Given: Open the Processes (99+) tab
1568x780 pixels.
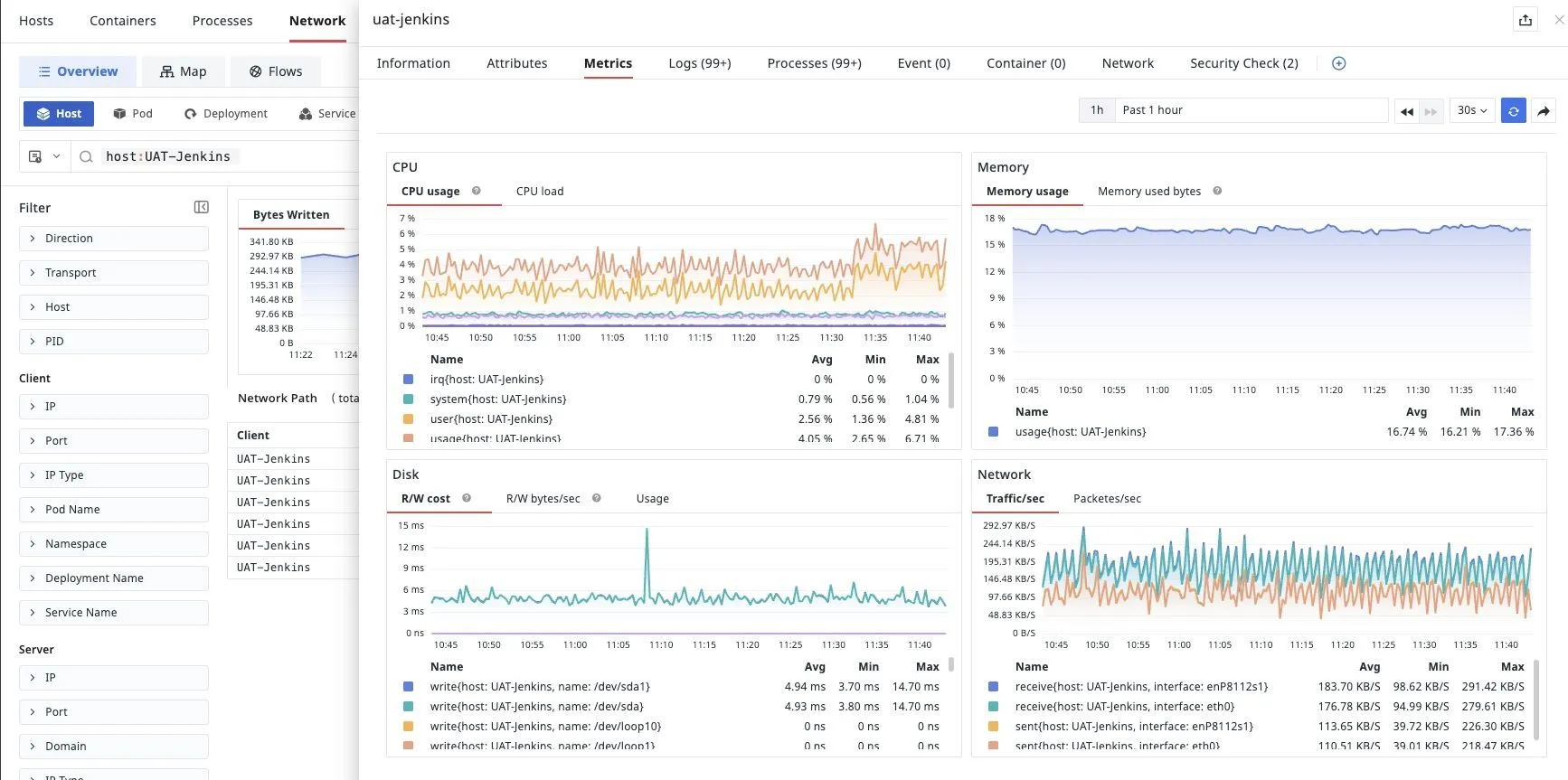Looking at the screenshot, I should (814, 63).
